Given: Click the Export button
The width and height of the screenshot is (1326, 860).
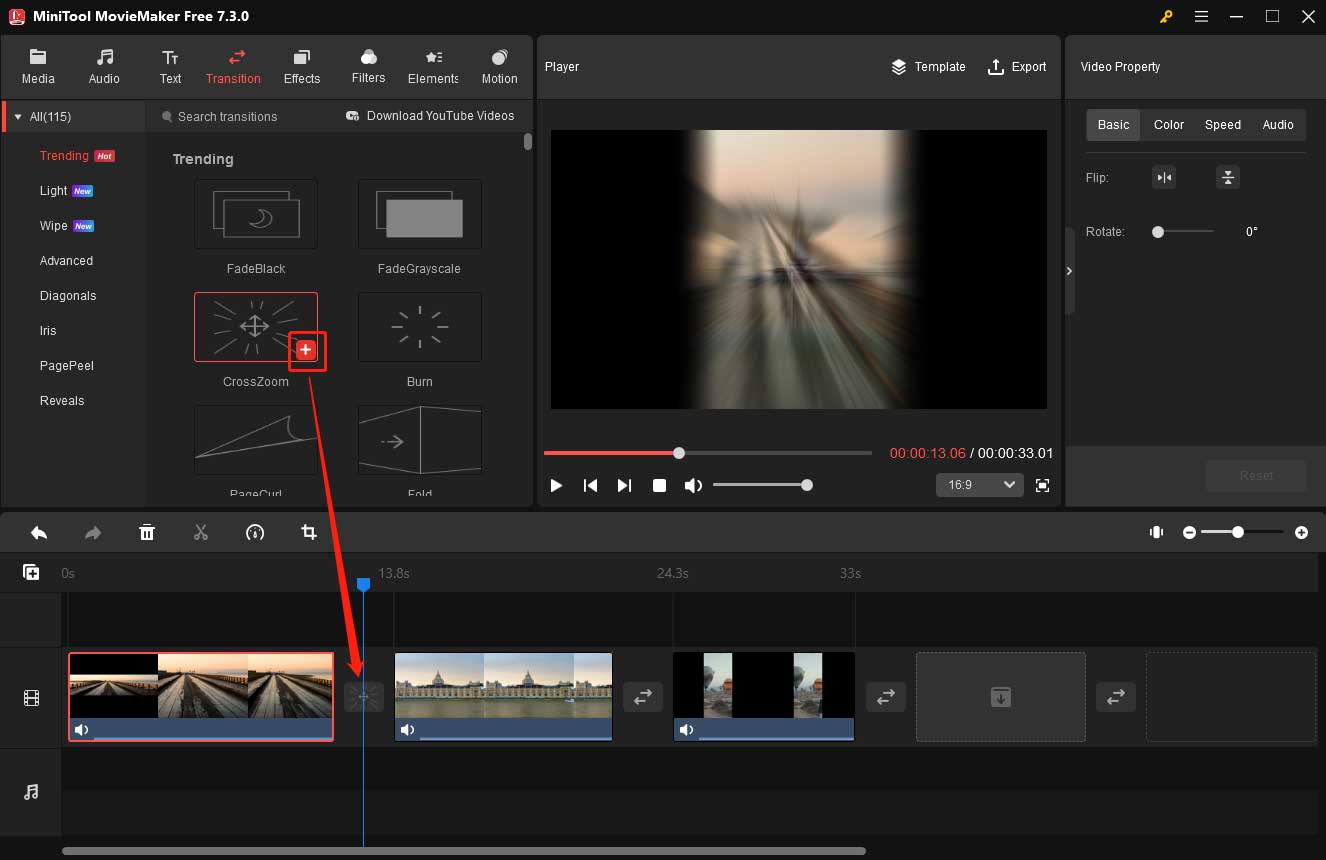Looking at the screenshot, I should tap(1017, 67).
